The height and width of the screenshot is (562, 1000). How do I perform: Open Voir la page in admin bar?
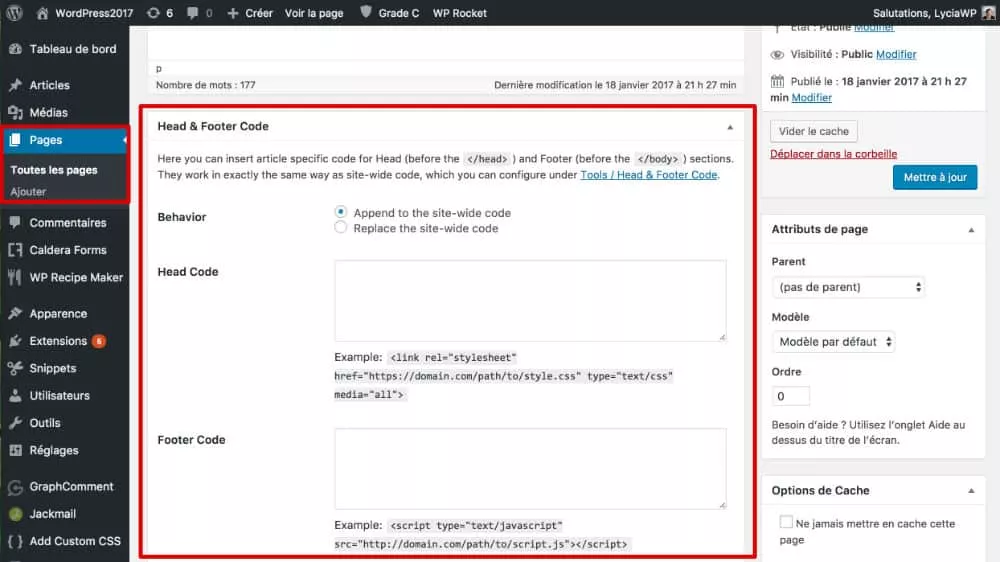click(314, 13)
